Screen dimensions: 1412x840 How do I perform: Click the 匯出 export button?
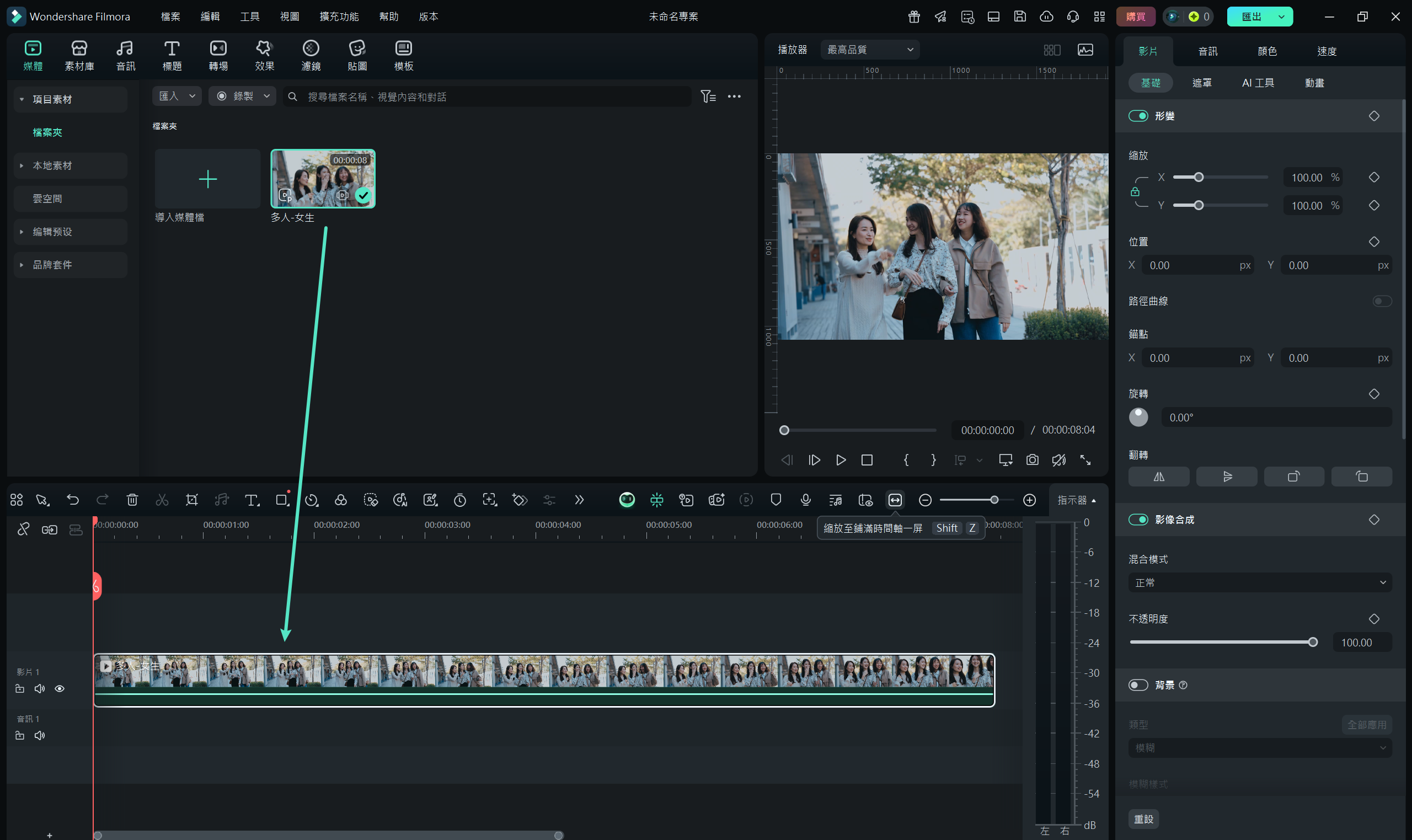pos(1251,17)
